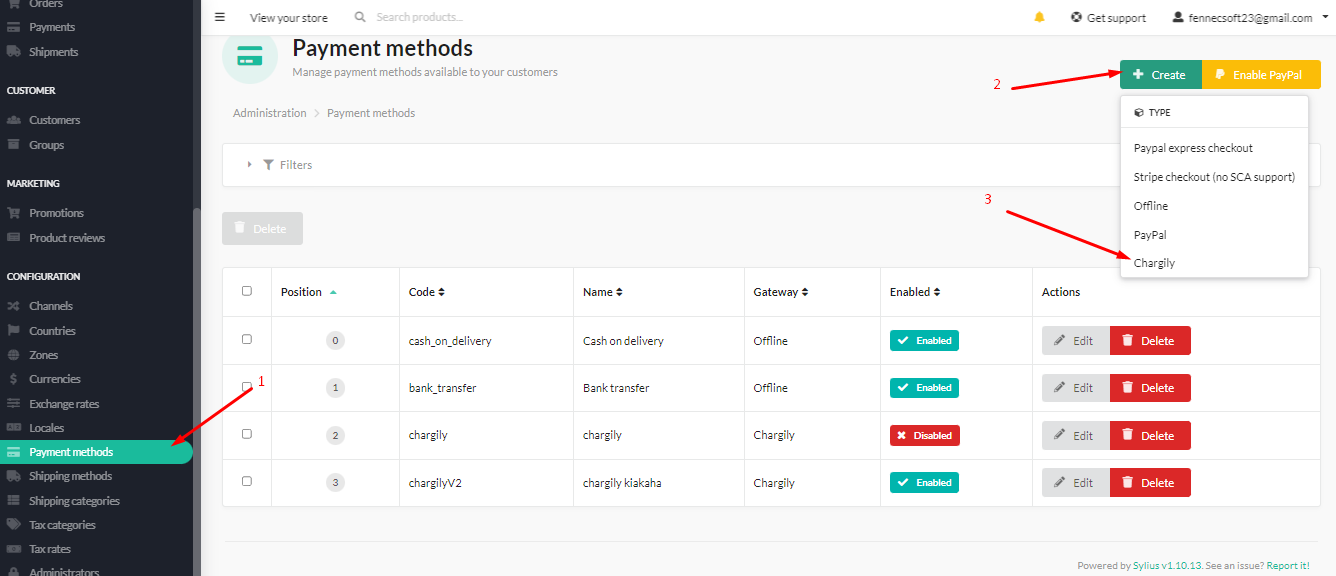Toggle the select-all checkbox in table header
1336x576 pixels.
[x=247, y=291]
